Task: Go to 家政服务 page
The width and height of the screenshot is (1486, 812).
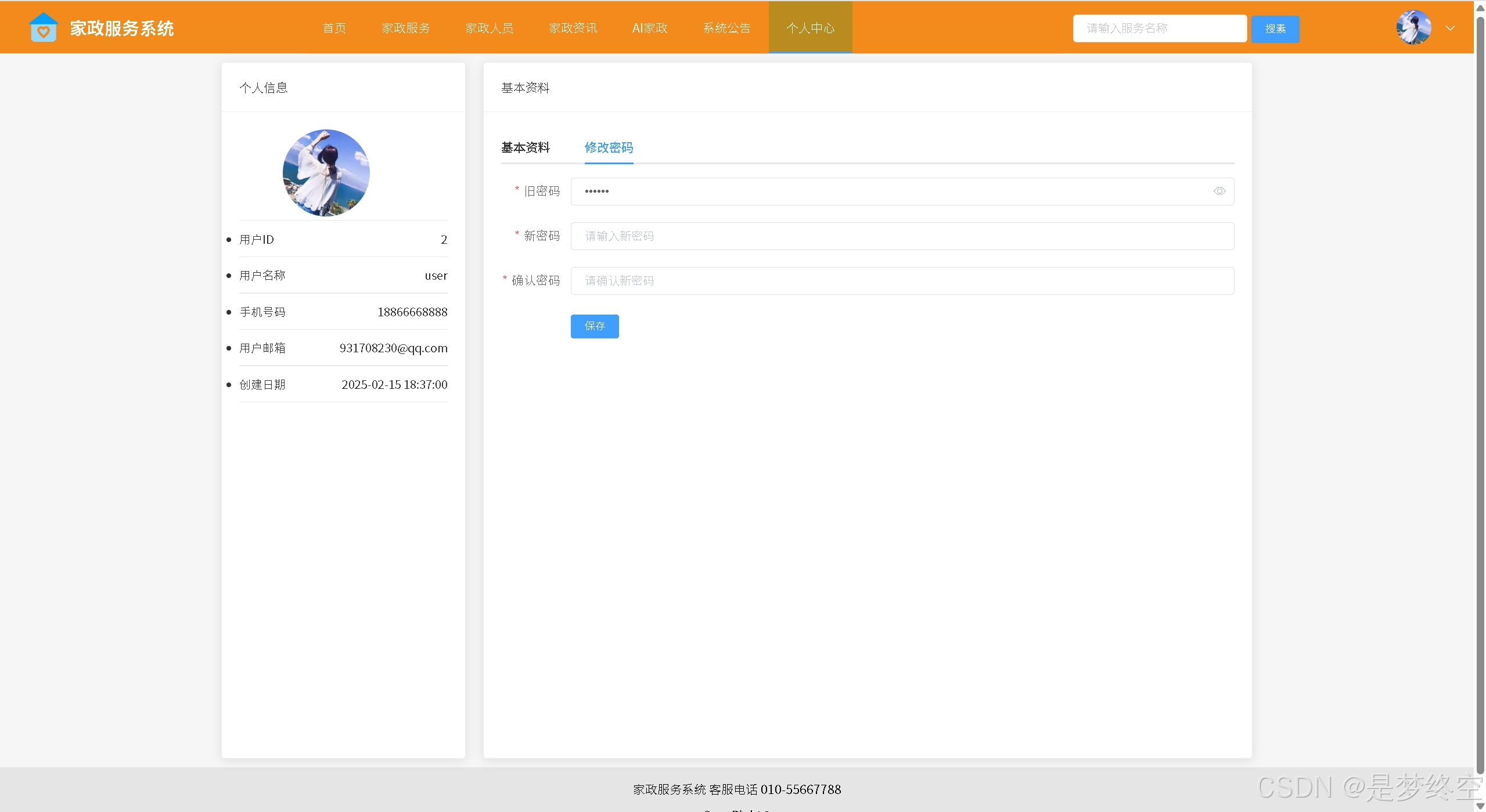Action: point(406,28)
